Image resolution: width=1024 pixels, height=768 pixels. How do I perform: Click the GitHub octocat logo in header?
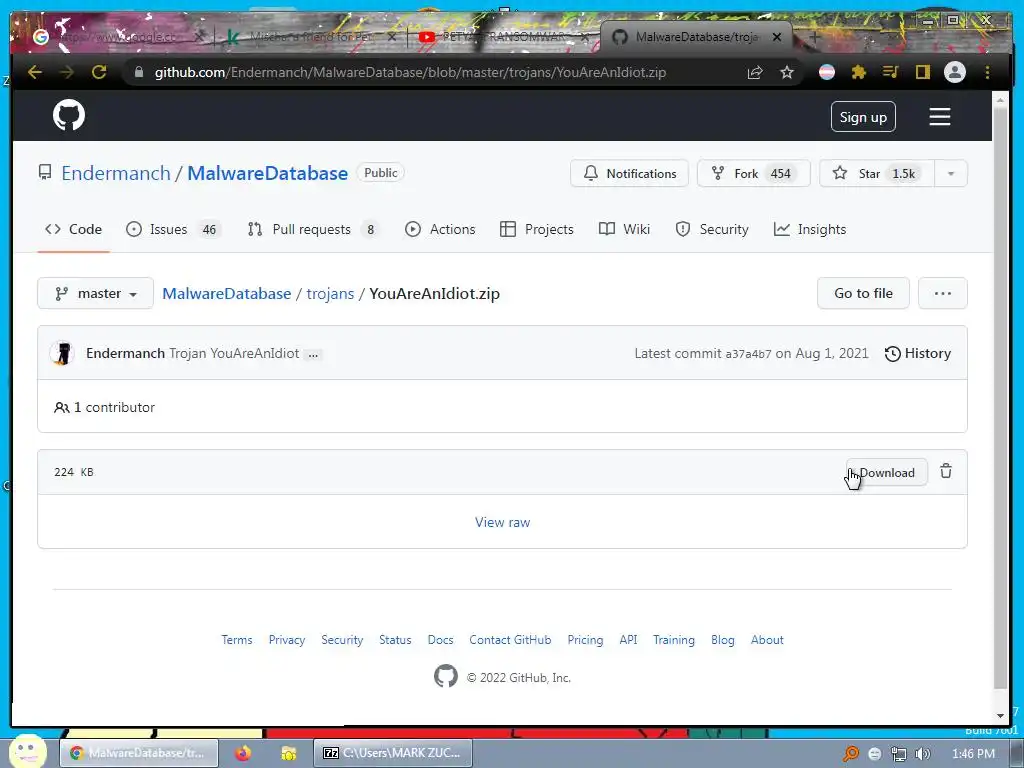(x=69, y=116)
